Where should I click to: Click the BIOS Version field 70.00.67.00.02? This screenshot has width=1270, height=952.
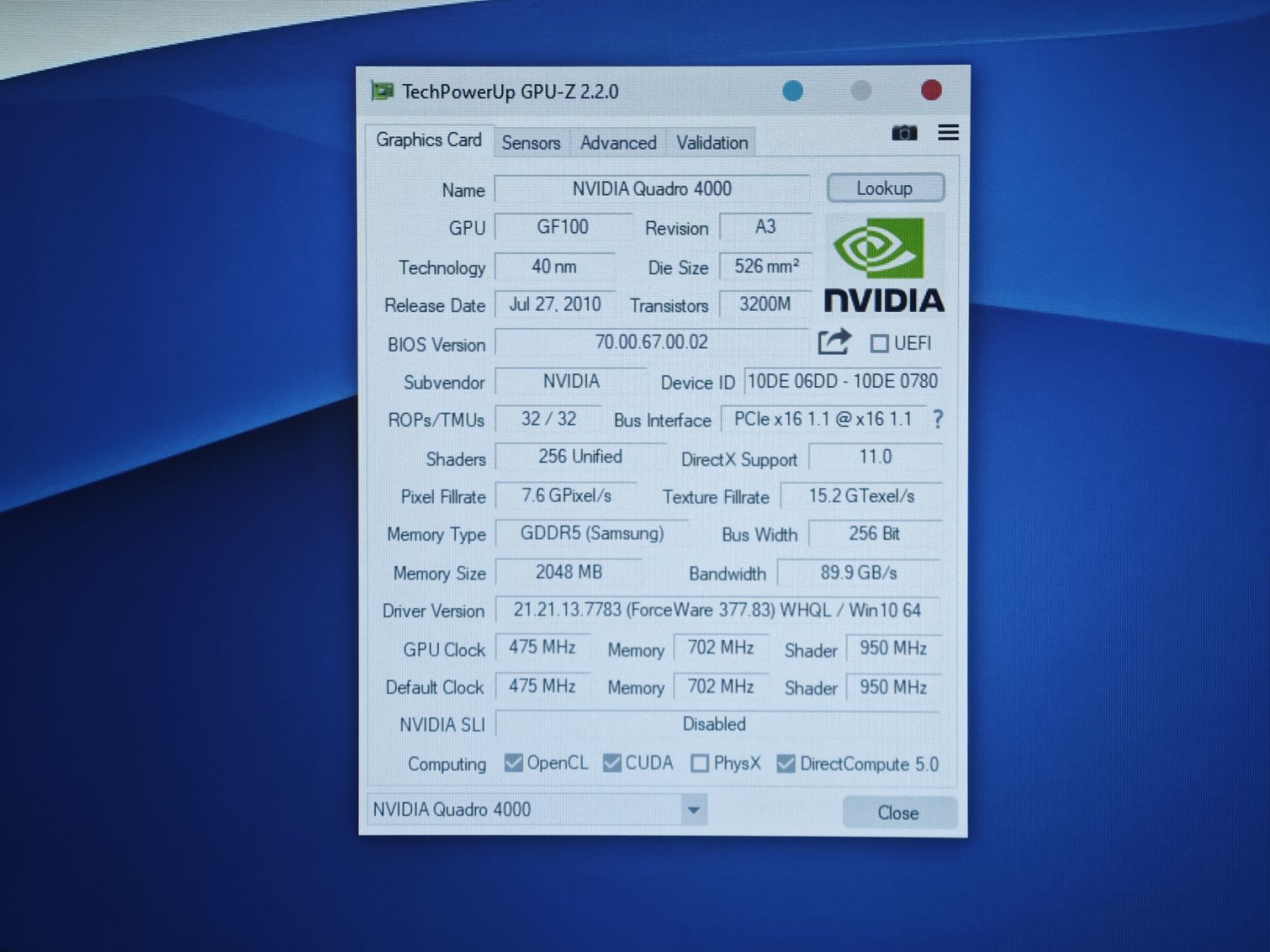pos(652,342)
